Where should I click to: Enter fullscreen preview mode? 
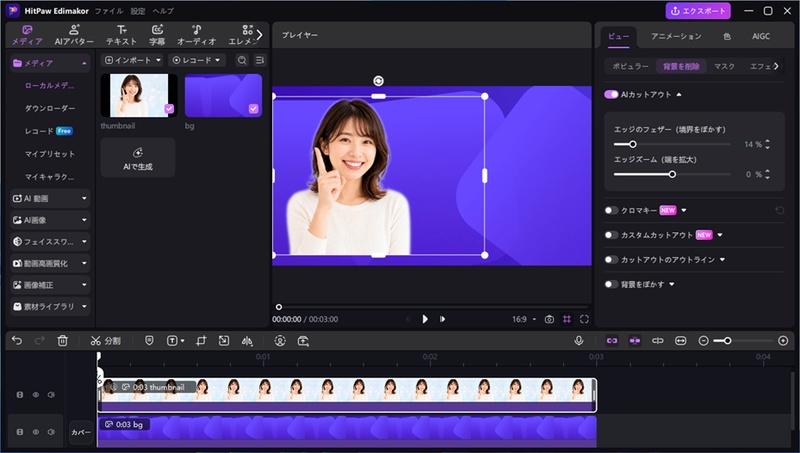pyautogui.click(x=584, y=319)
